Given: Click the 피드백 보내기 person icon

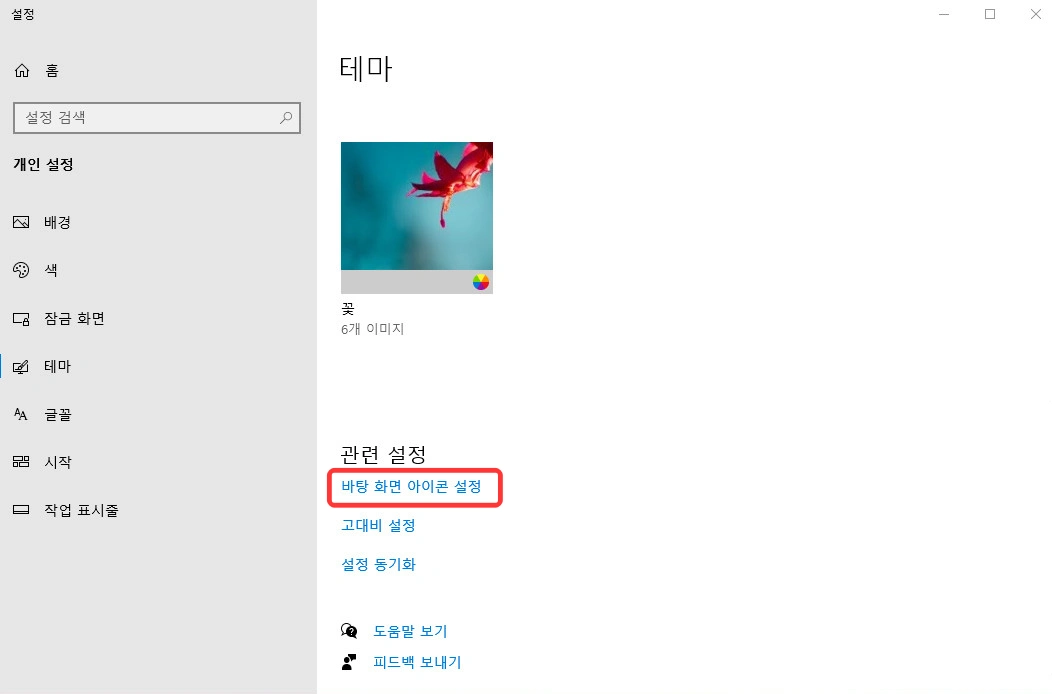Looking at the screenshot, I should 349,662.
